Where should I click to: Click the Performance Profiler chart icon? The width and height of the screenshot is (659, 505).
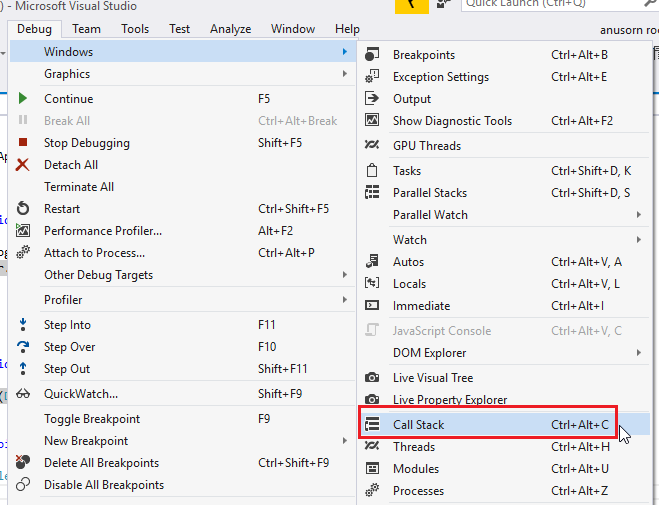23,230
